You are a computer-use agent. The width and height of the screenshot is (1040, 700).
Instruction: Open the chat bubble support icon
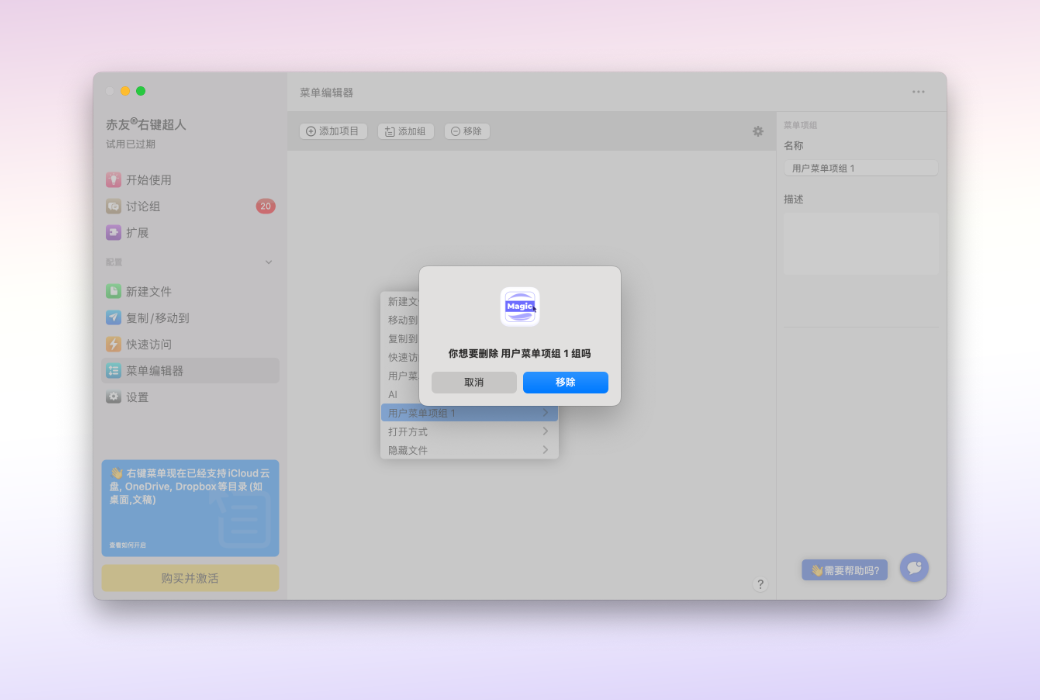pyautogui.click(x=914, y=568)
